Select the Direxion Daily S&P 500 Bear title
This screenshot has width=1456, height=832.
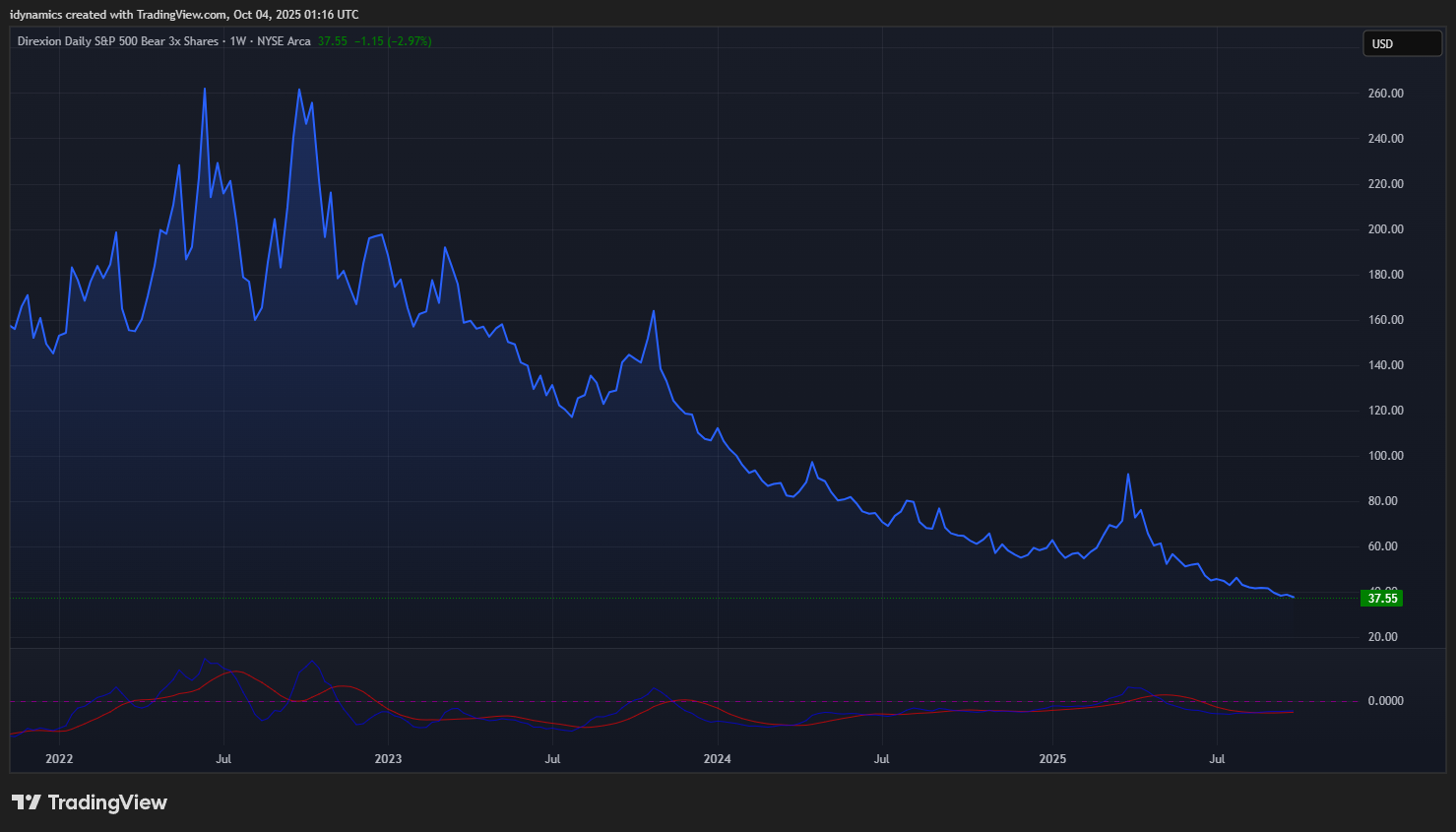(117, 41)
